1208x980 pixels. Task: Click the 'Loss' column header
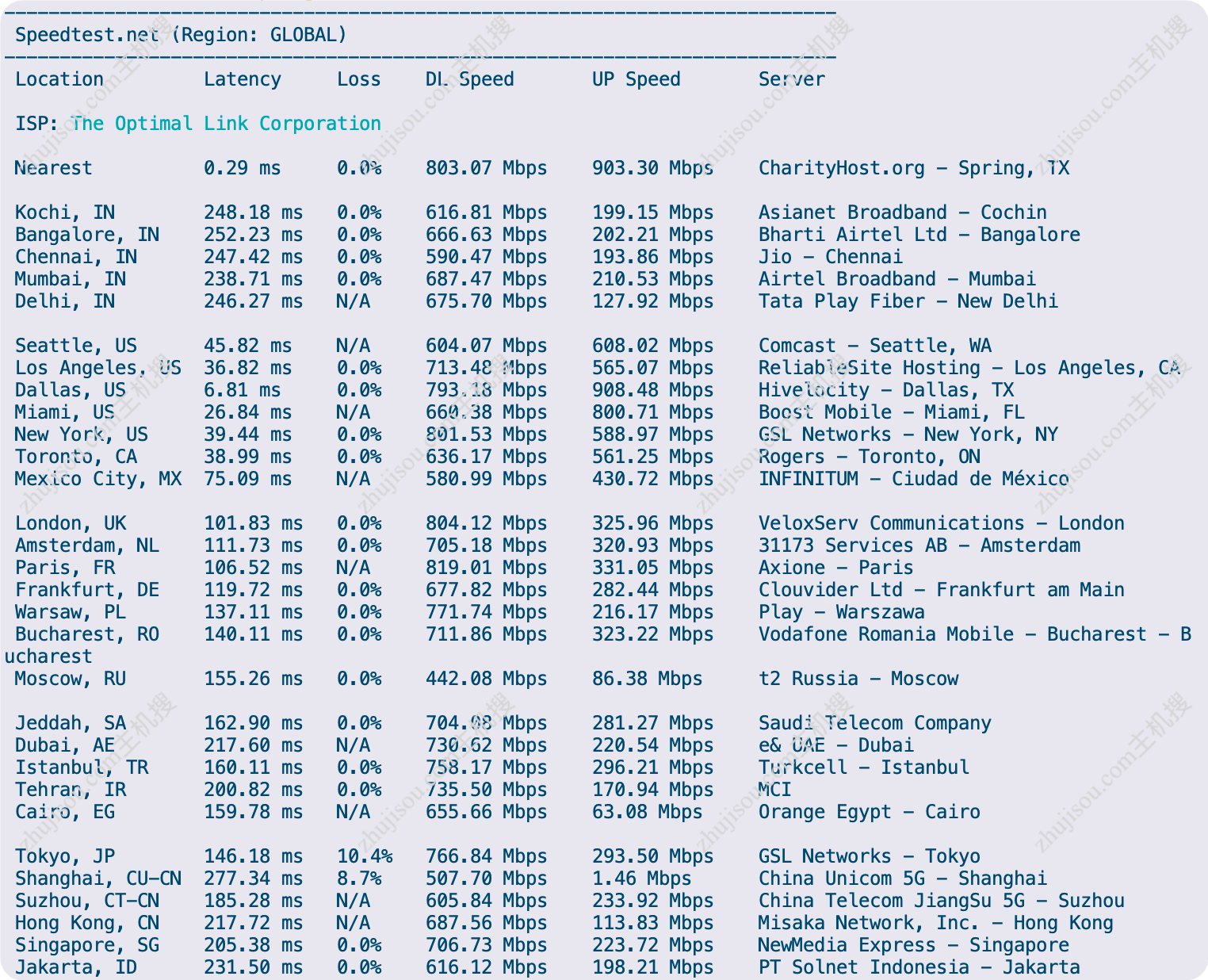[x=359, y=79]
